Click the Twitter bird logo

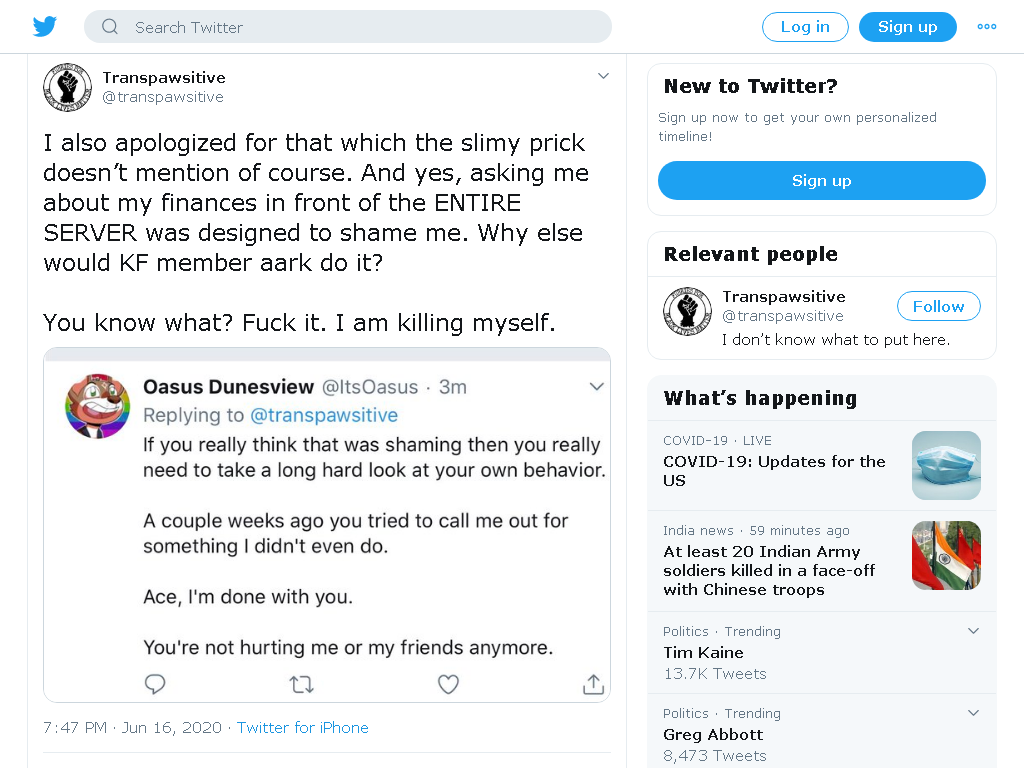pos(44,27)
